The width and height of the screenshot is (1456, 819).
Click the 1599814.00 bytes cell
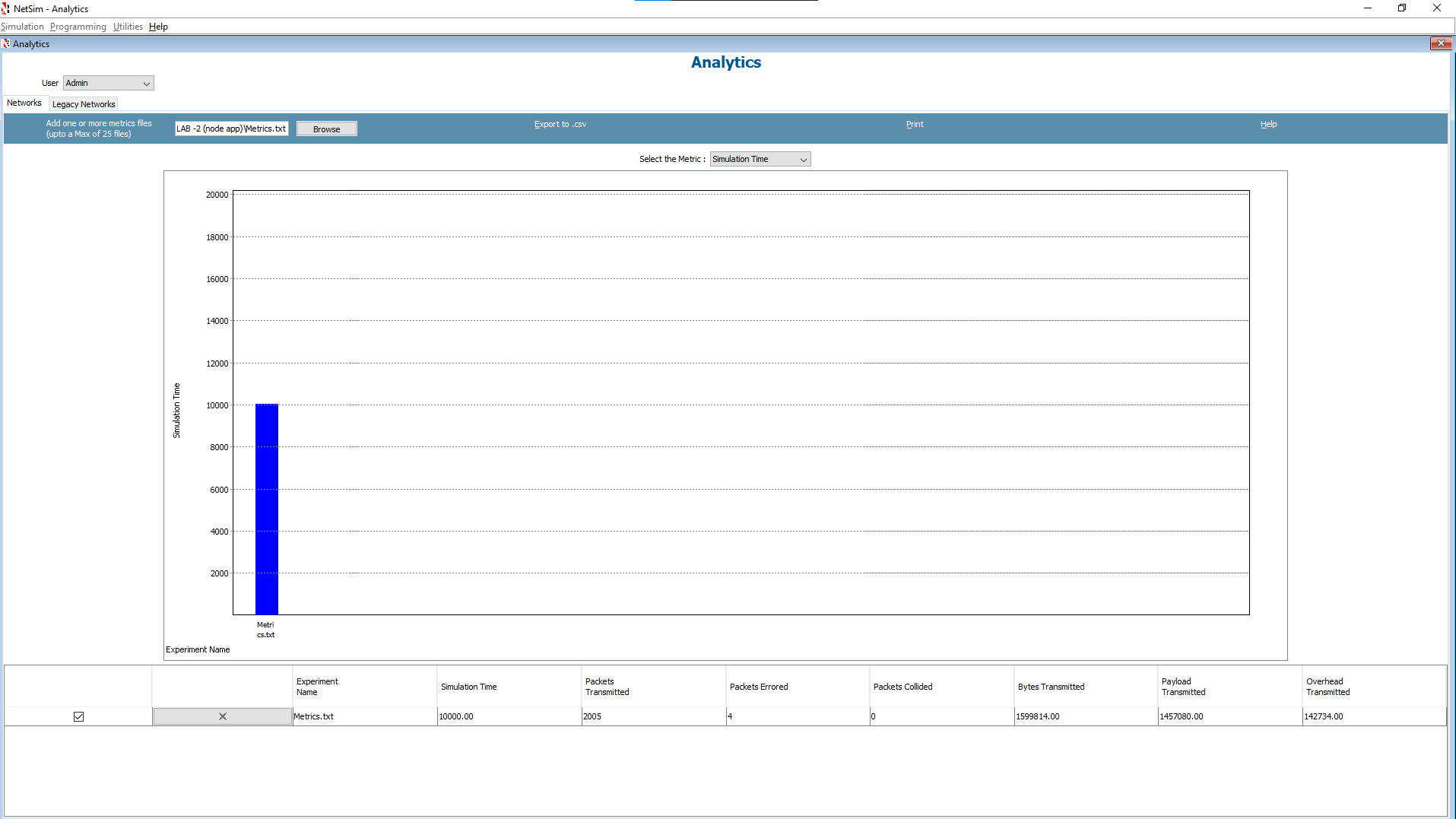(x=1086, y=716)
